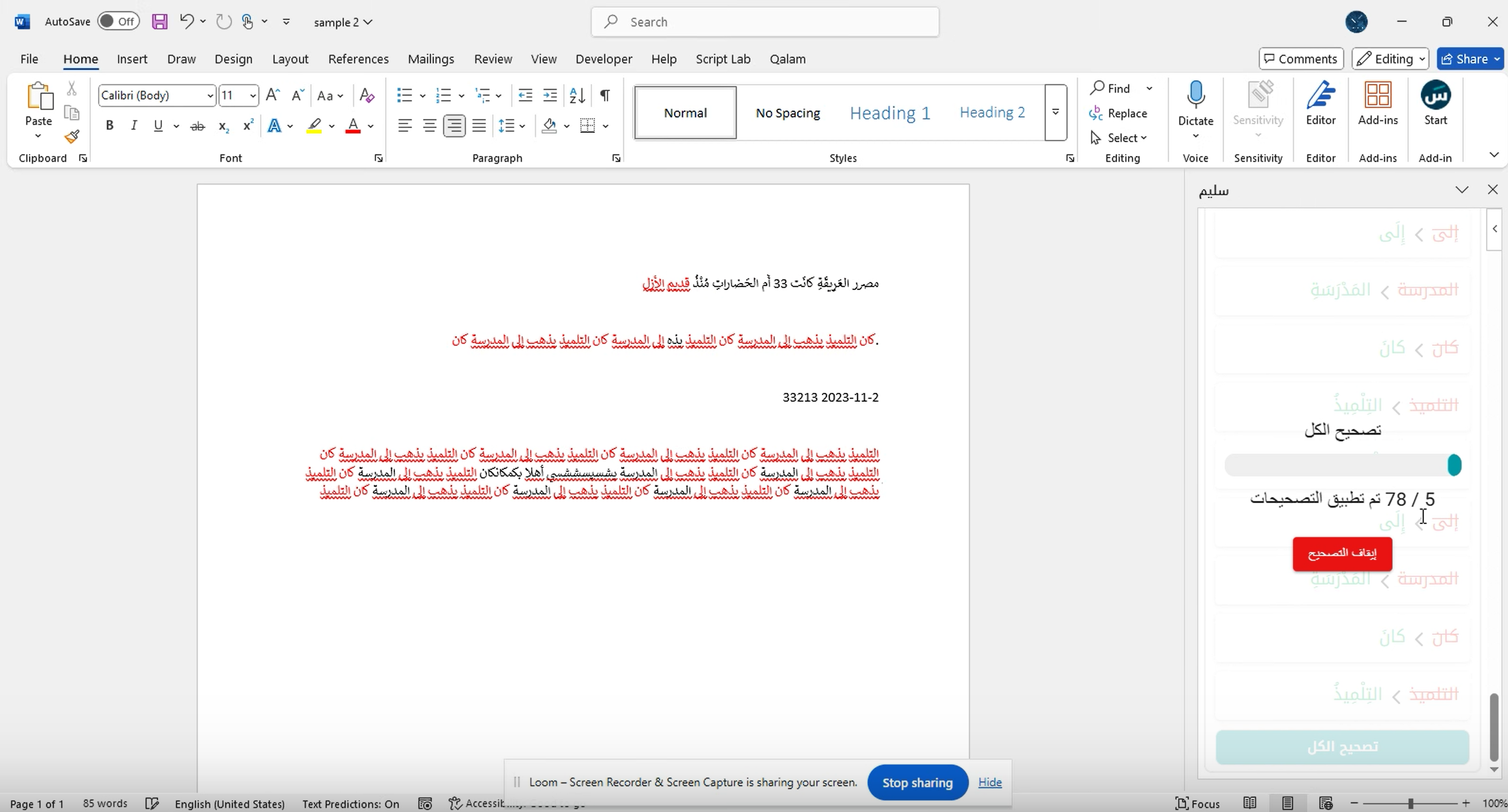1508x812 pixels.
Task: Activate the Format Painter tool
Action: click(71, 137)
